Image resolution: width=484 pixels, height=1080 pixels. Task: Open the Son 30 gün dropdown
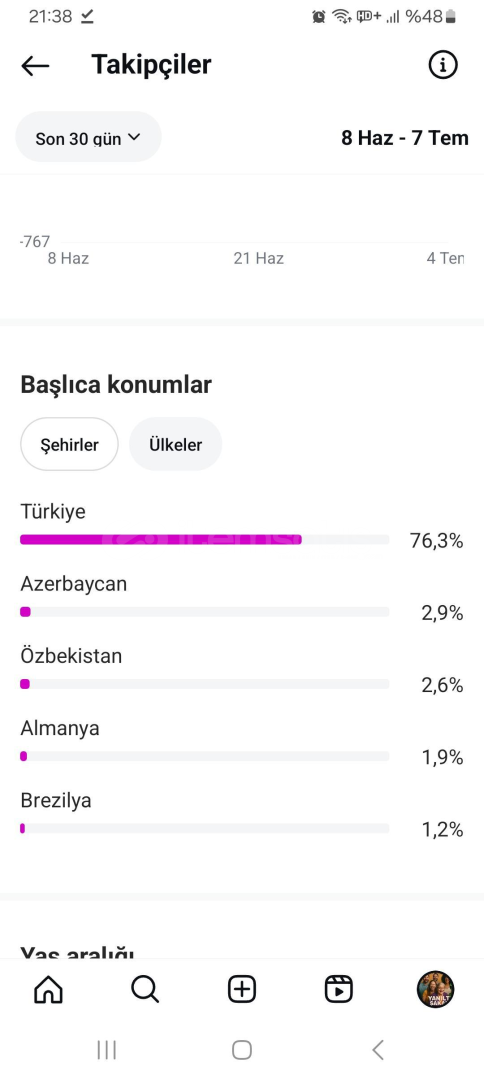[x=88, y=137]
